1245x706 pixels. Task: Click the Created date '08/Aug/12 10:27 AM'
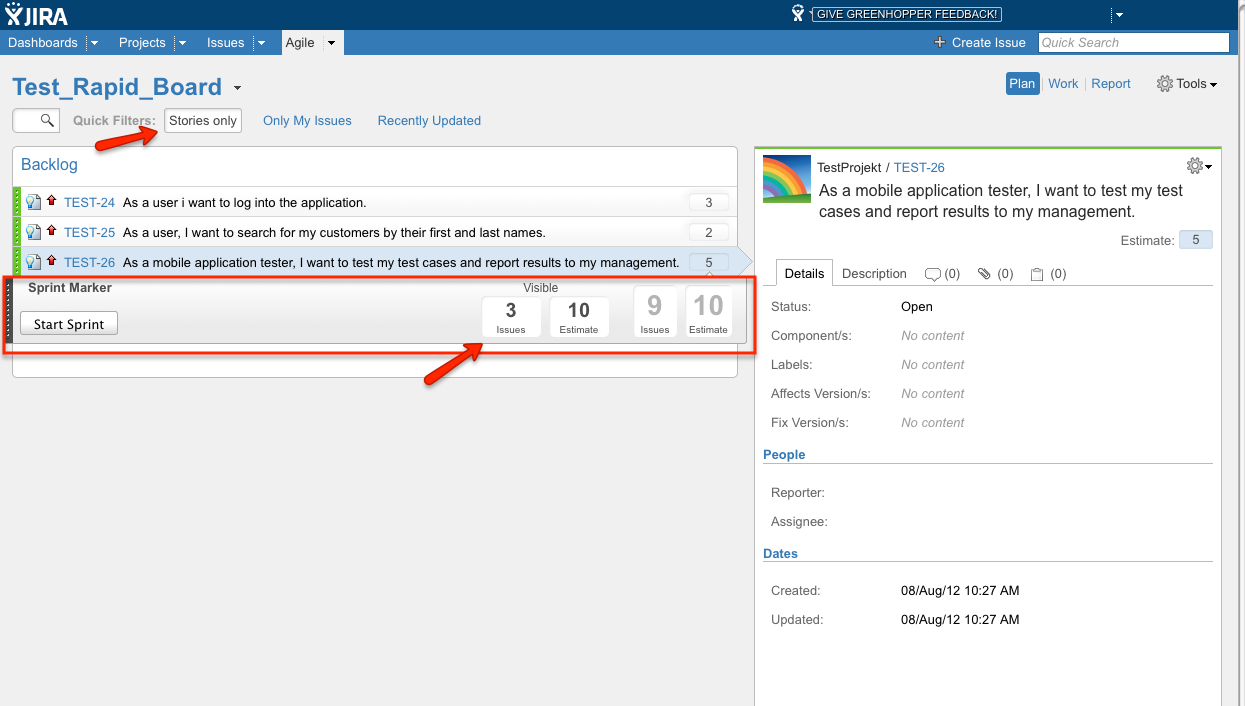pyautogui.click(x=960, y=591)
